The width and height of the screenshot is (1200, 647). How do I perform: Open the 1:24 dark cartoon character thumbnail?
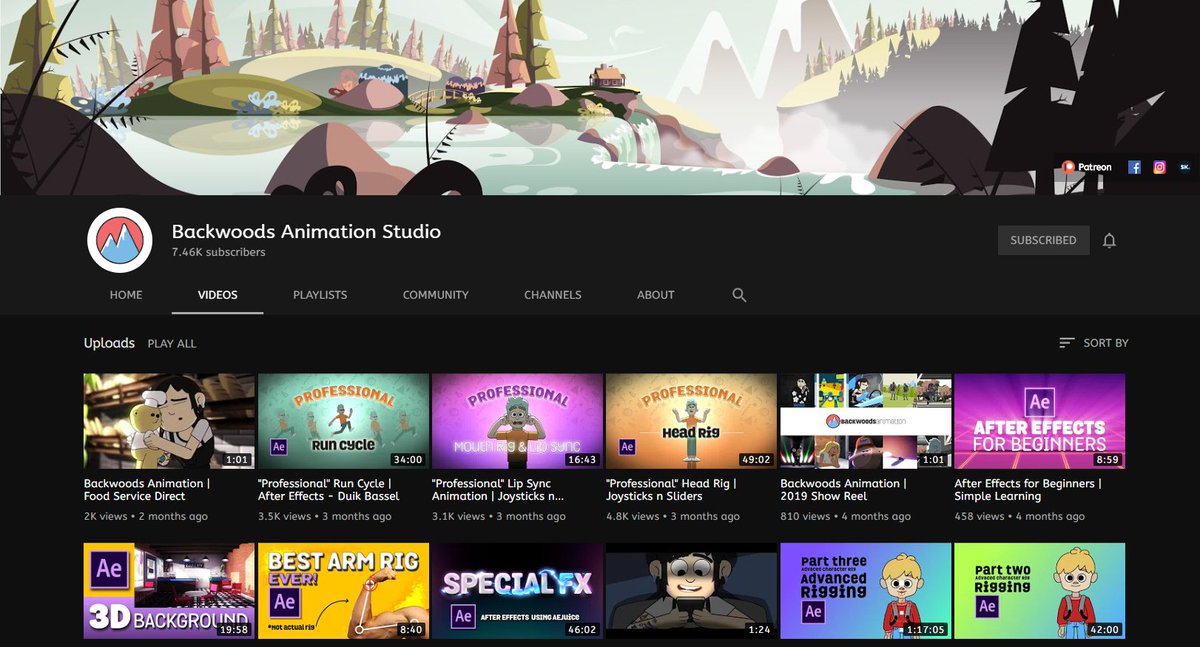(691, 591)
